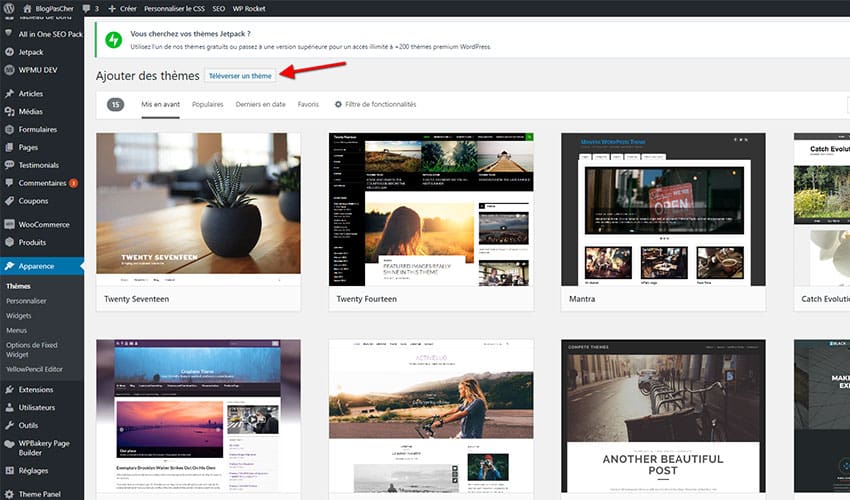
Task: Open the BlogPasCher site home icon
Action: 27,8
